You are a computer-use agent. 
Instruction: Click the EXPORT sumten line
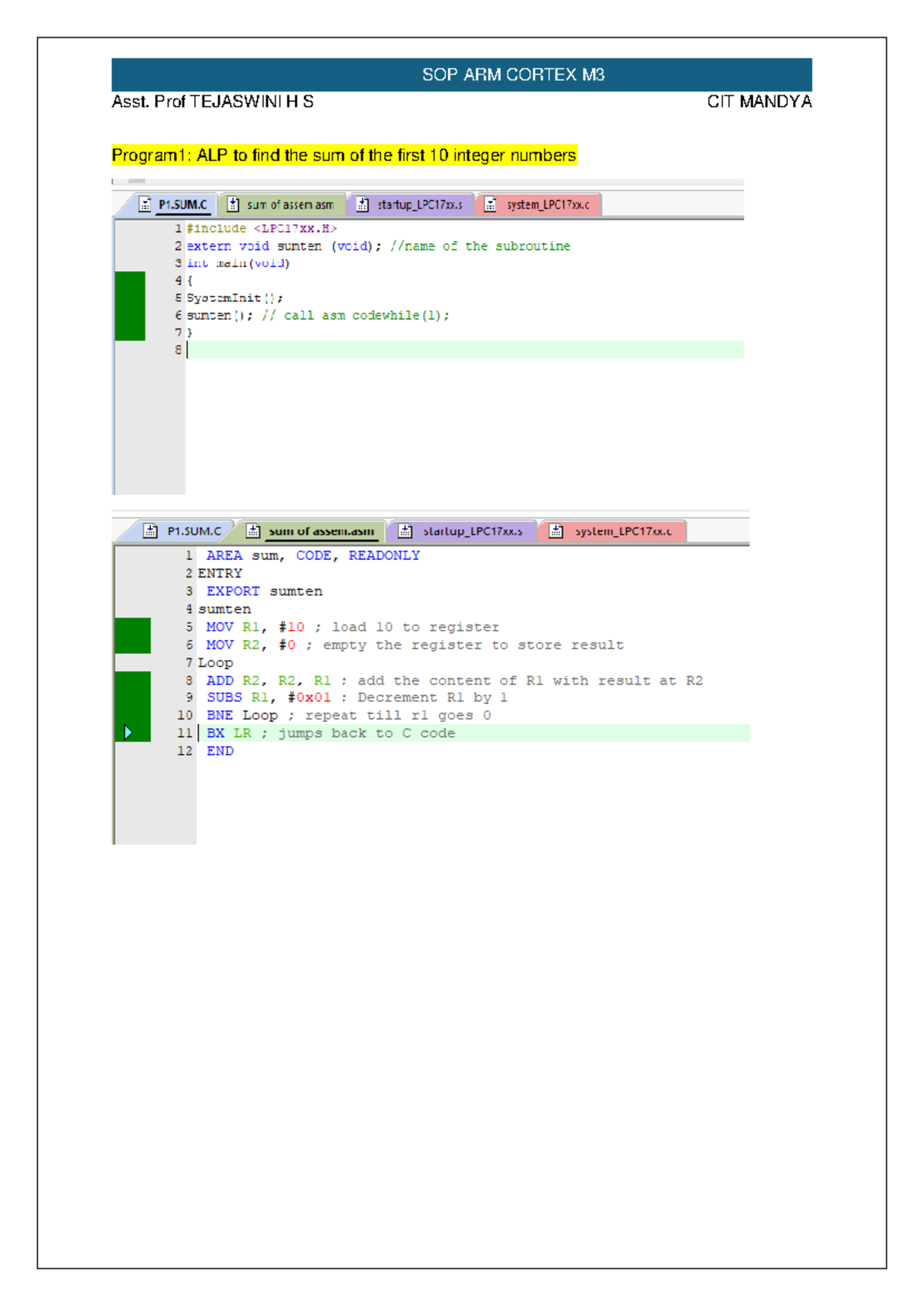(264, 591)
